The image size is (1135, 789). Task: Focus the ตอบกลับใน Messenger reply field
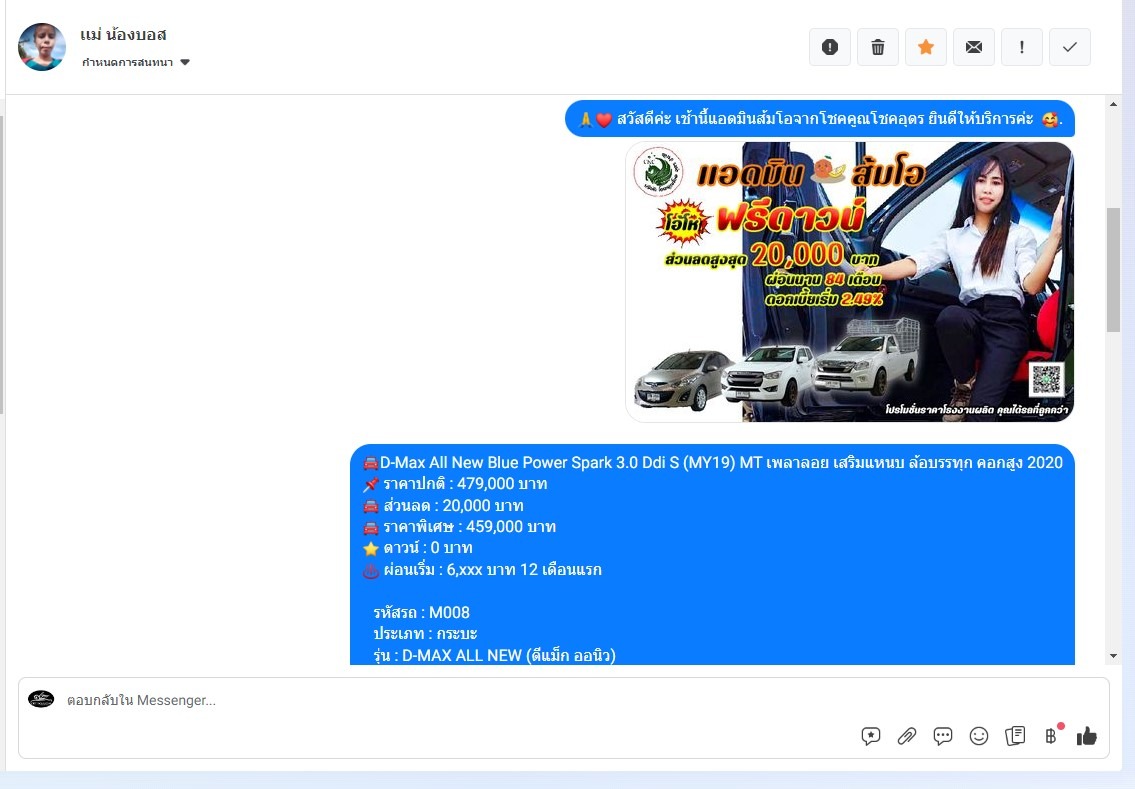[564, 701]
